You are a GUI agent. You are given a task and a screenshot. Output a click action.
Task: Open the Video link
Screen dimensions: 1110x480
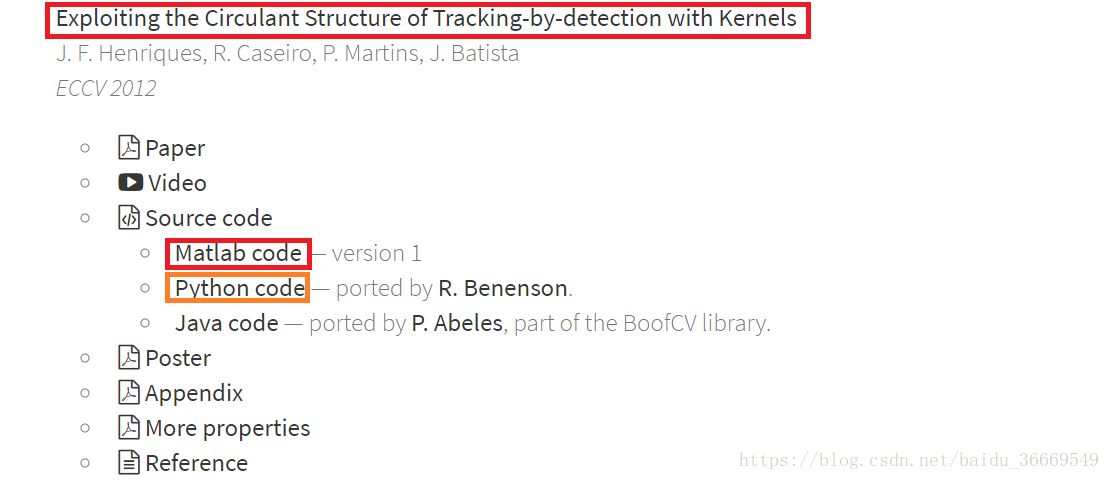tap(177, 183)
